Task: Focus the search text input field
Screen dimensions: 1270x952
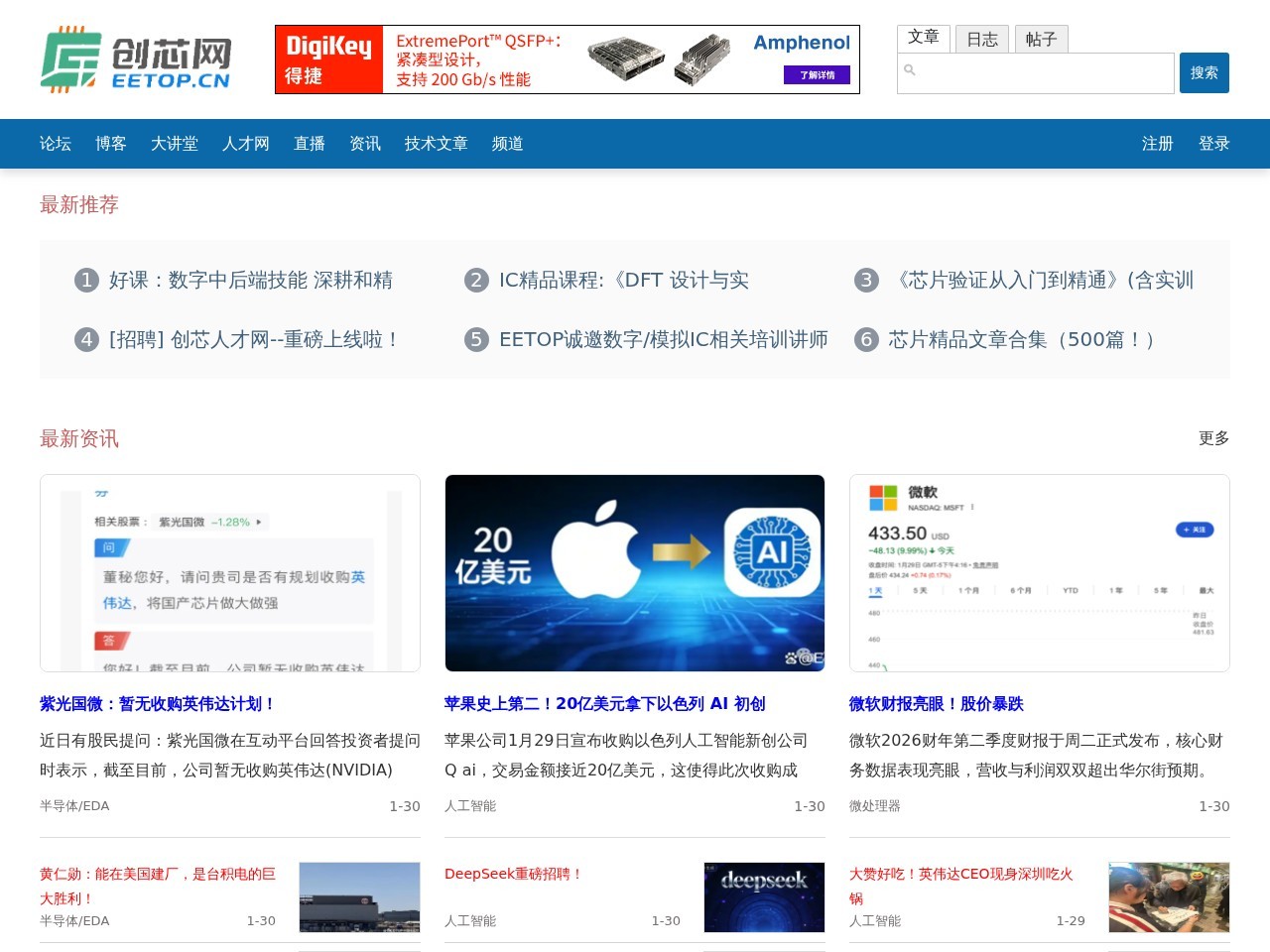Action: (x=1042, y=73)
